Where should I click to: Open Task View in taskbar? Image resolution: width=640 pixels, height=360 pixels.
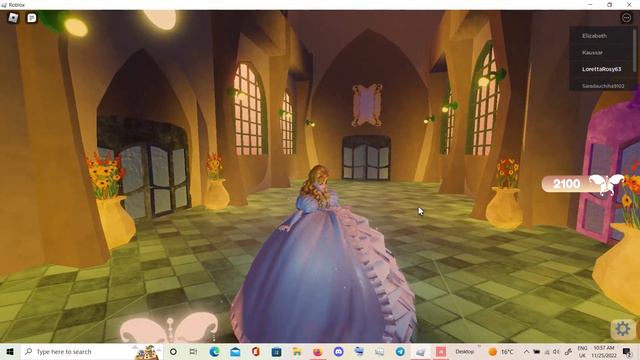193,351
